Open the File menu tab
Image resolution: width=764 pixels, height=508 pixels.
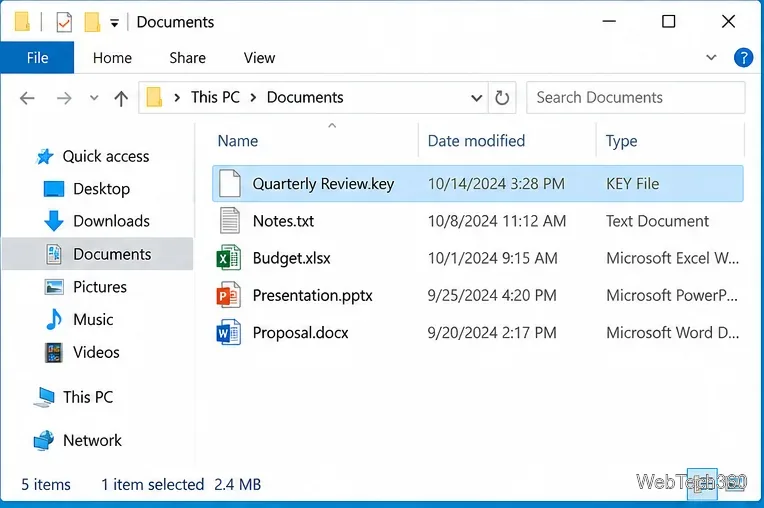click(x=38, y=57)
